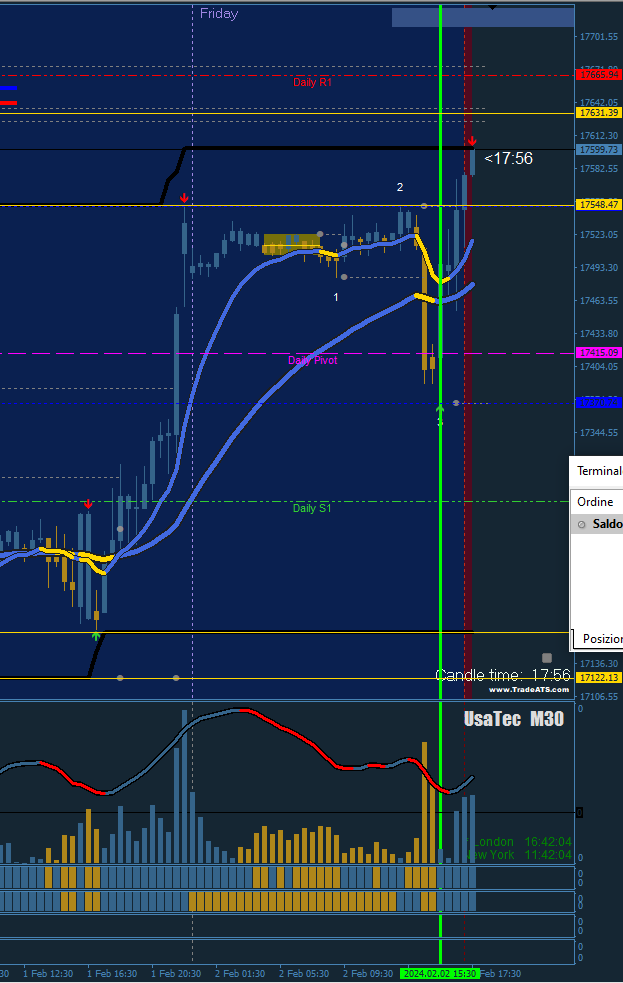
Task: Click the Candle time: 17:56 label
Action: pyautogui.click(x=503, y=675)
